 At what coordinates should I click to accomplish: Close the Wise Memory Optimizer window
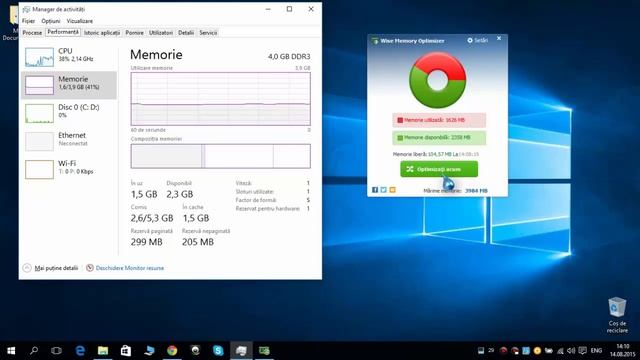coord(499,38)
